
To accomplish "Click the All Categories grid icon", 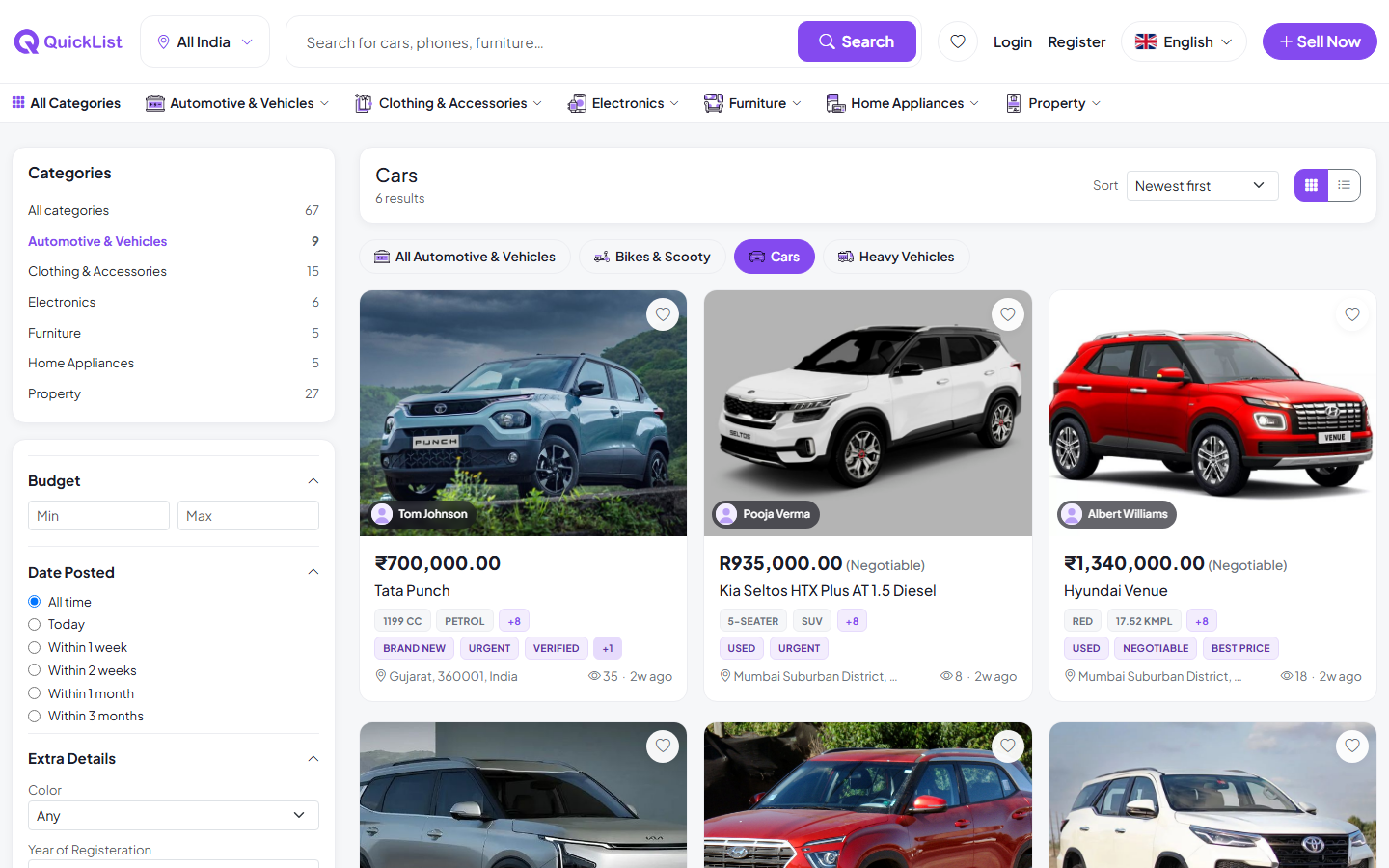I will pos(18,102).
